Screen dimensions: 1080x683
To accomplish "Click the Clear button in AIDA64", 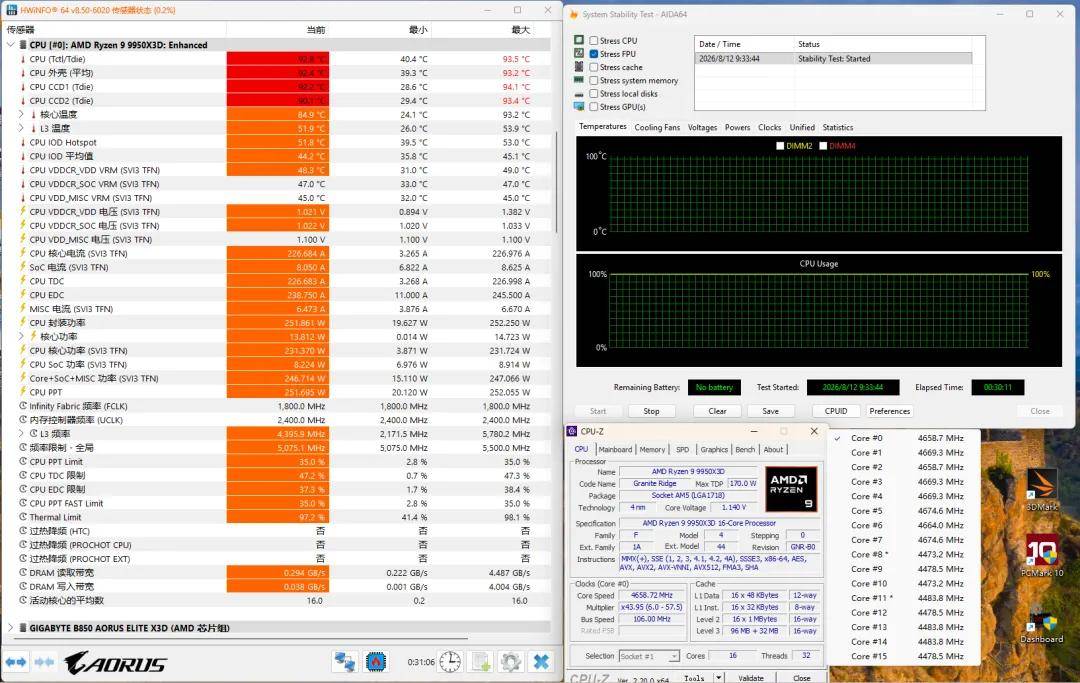I will point(718,411).
